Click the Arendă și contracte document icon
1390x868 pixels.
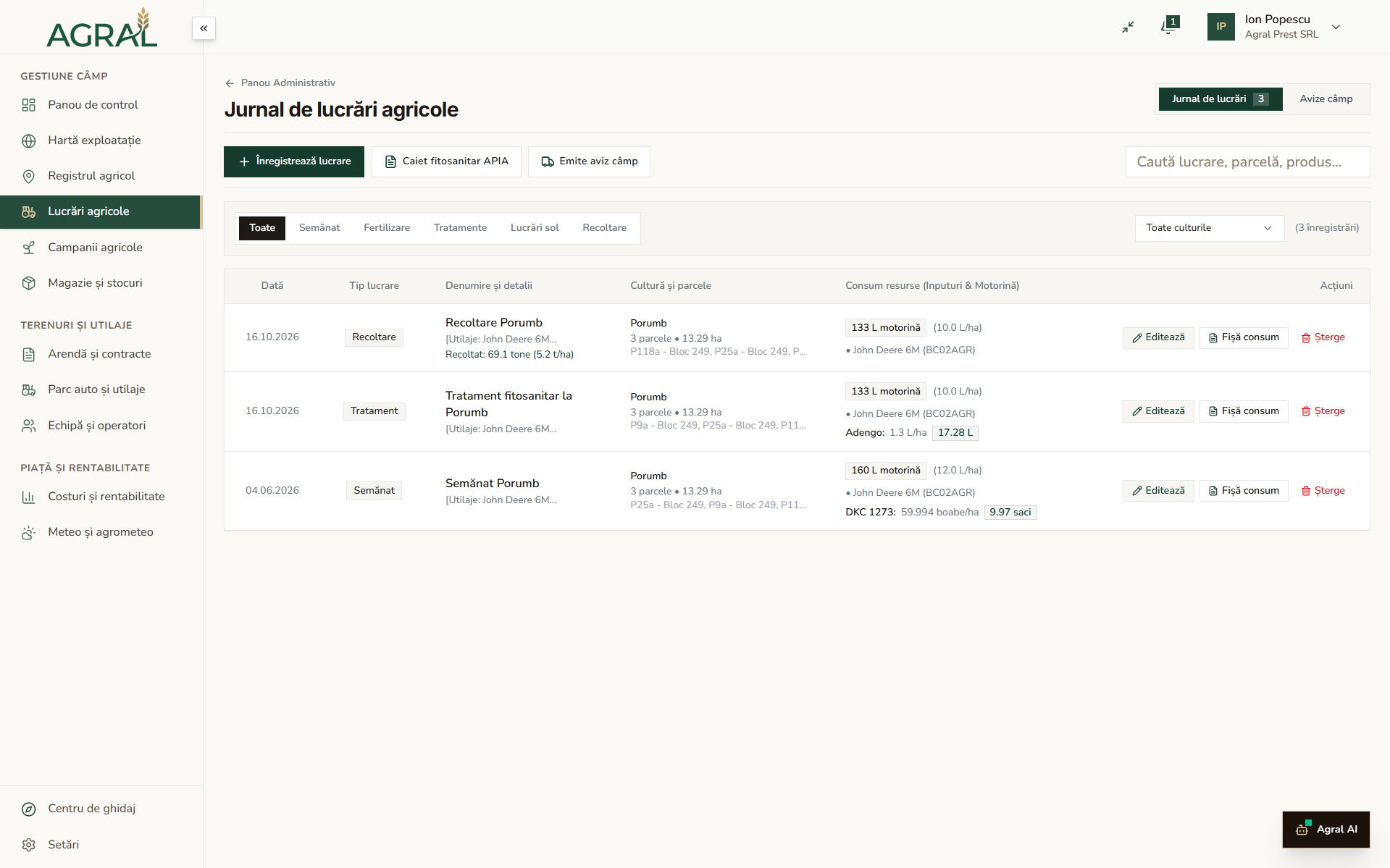[x=29, y=354]
